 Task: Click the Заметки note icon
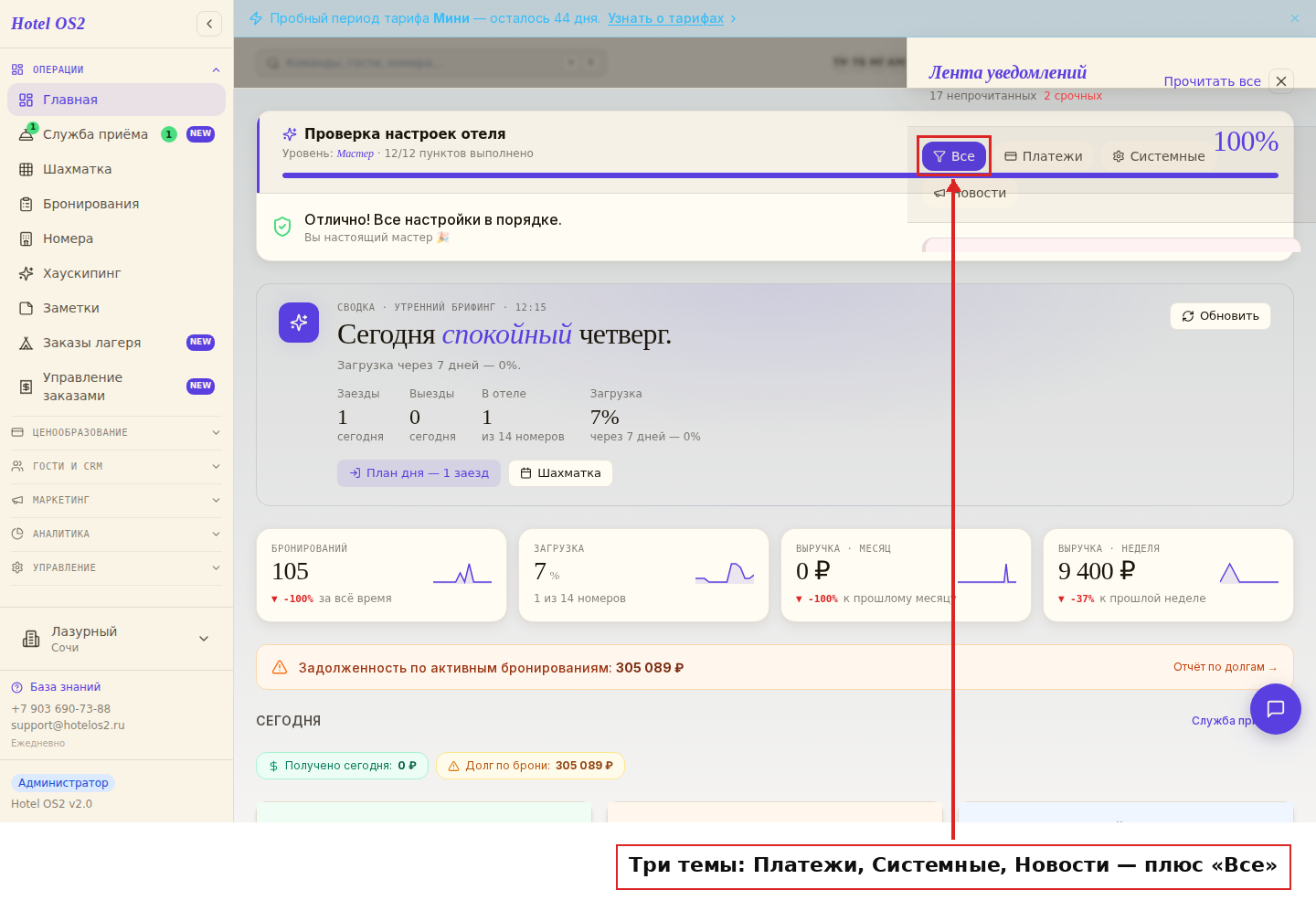(x=26, y=308)
